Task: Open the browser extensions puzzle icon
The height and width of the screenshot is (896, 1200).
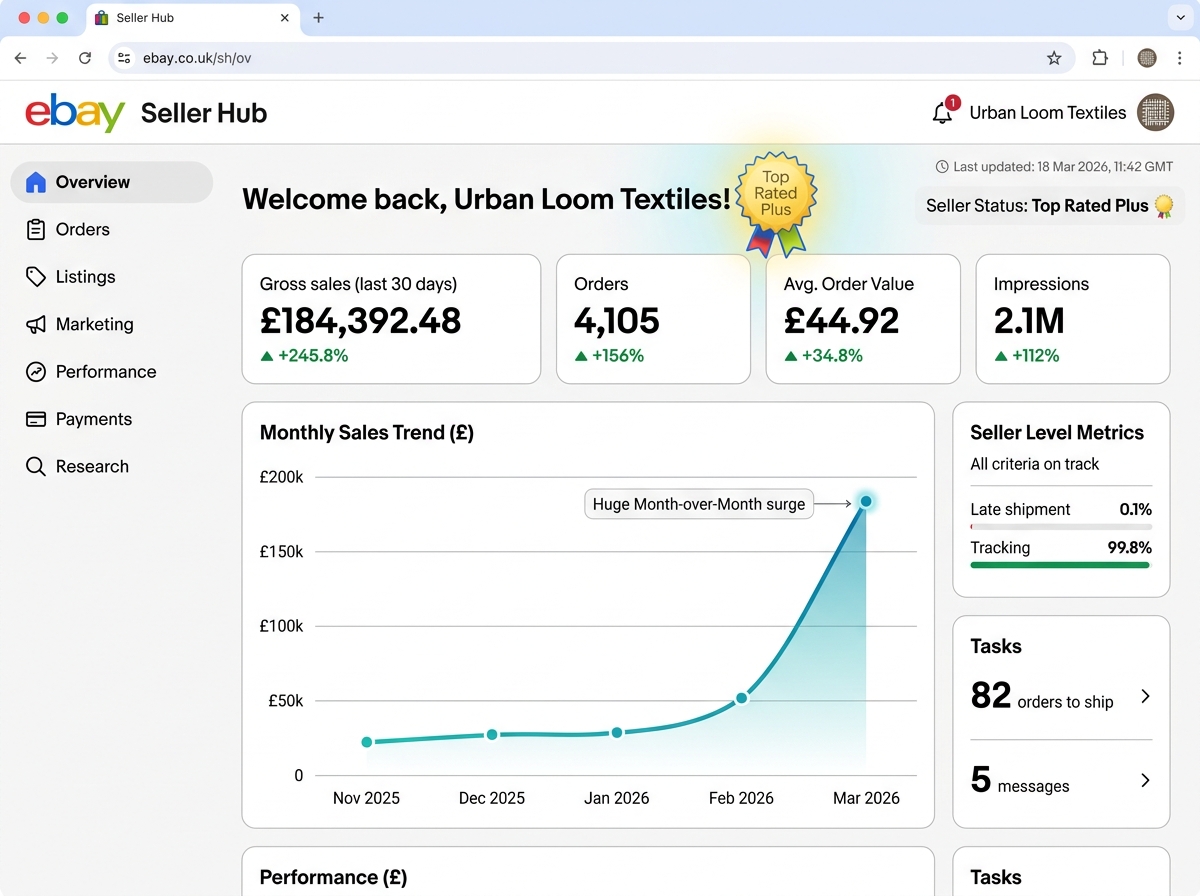Action: point(1100,58)
